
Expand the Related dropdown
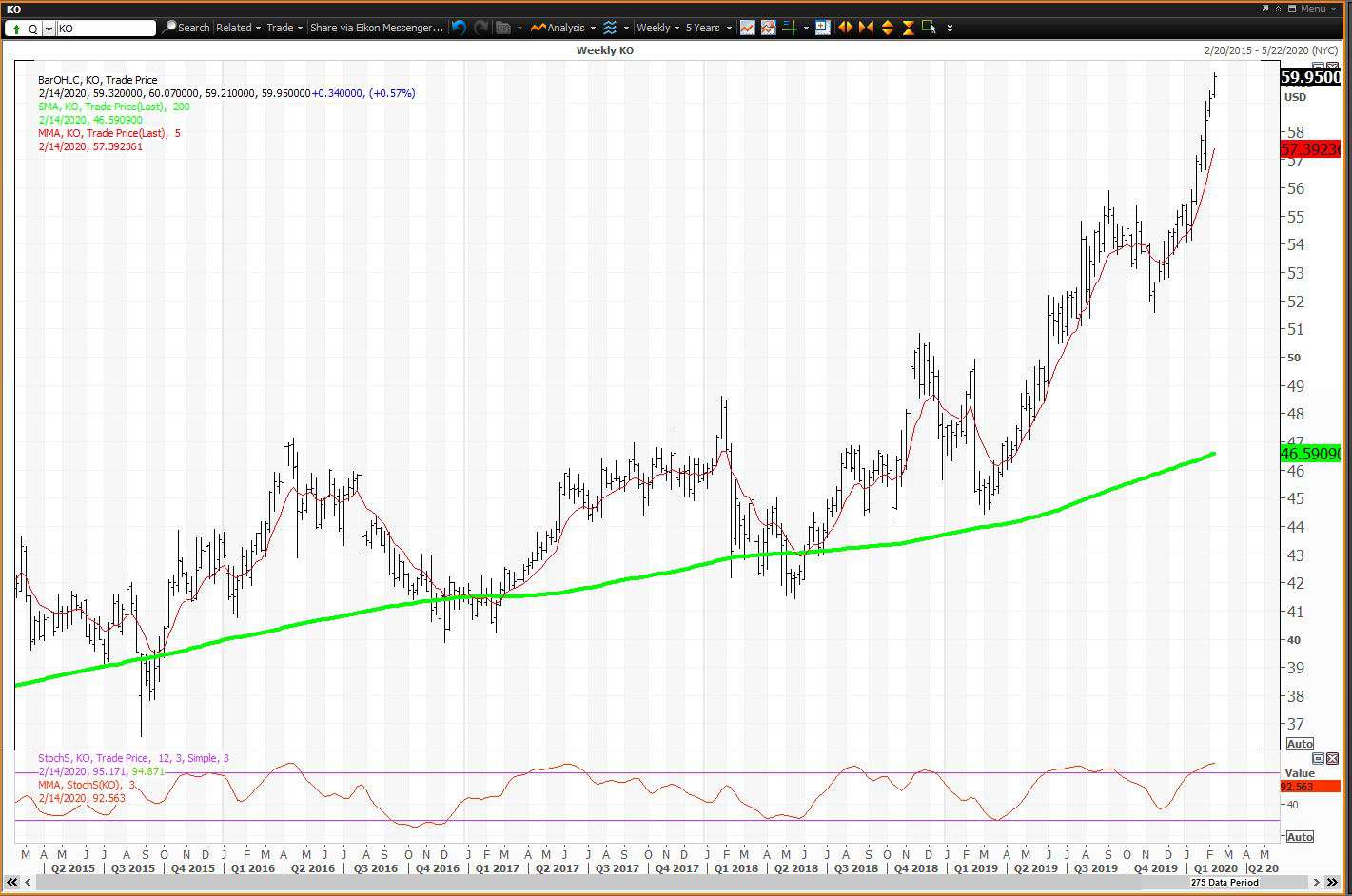[x=238, y=28]
